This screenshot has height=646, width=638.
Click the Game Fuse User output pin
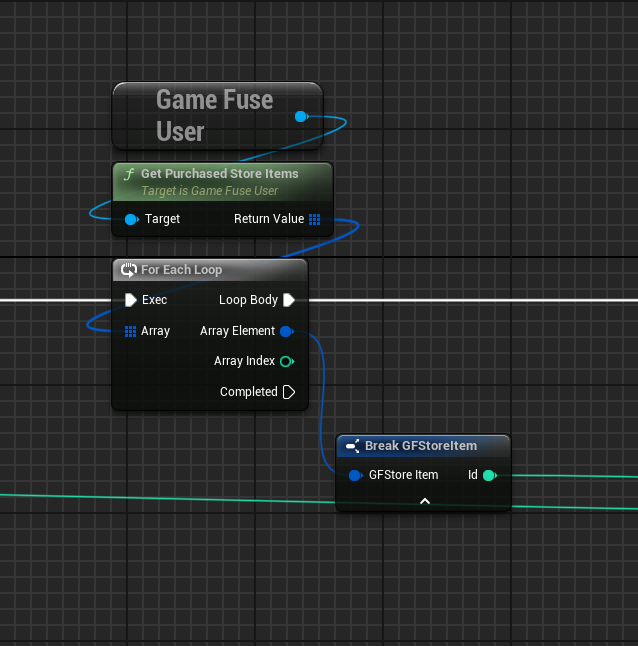pos(301,117)
